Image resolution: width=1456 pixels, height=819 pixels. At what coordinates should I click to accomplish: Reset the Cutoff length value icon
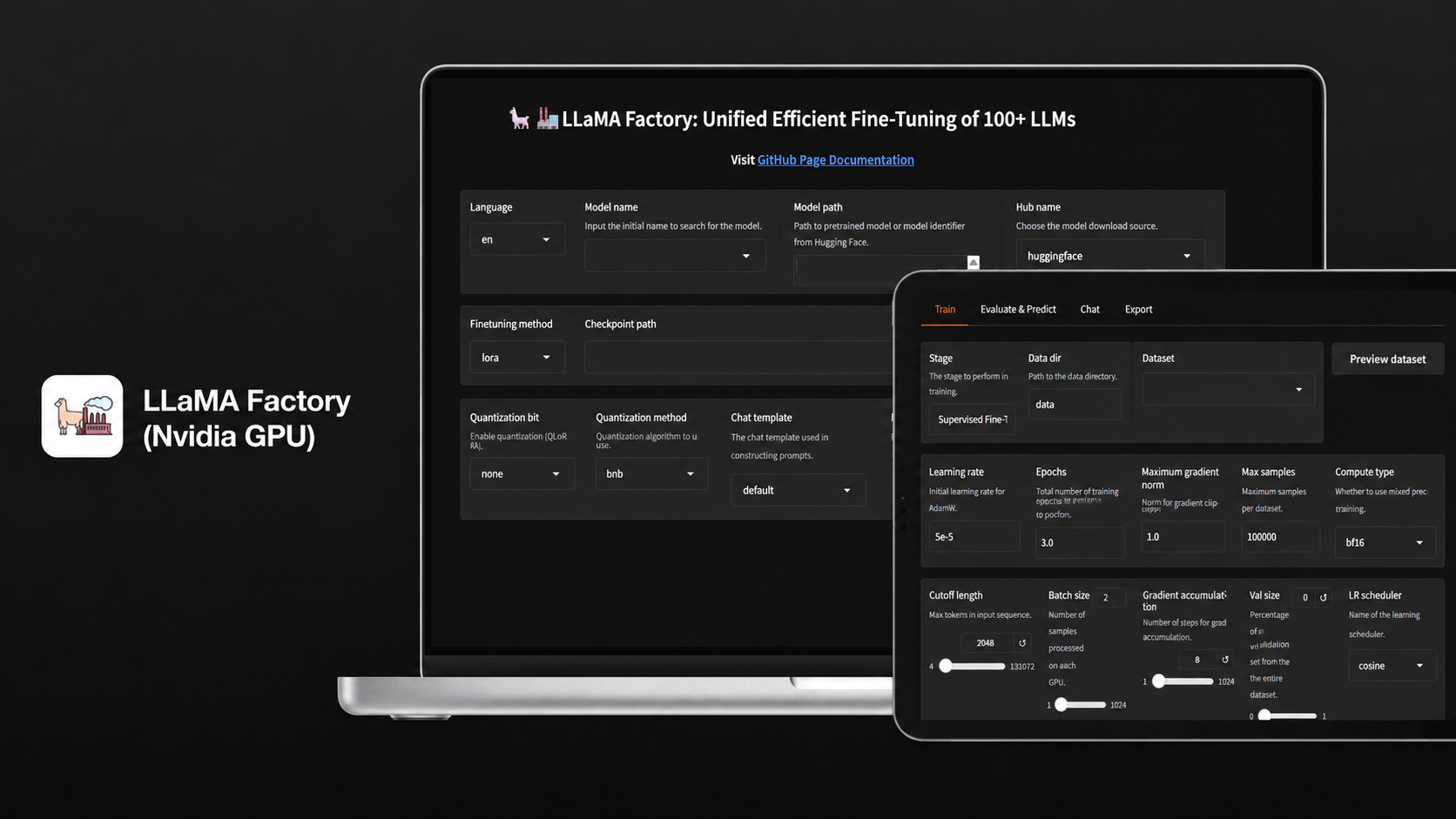[1022, 643]
